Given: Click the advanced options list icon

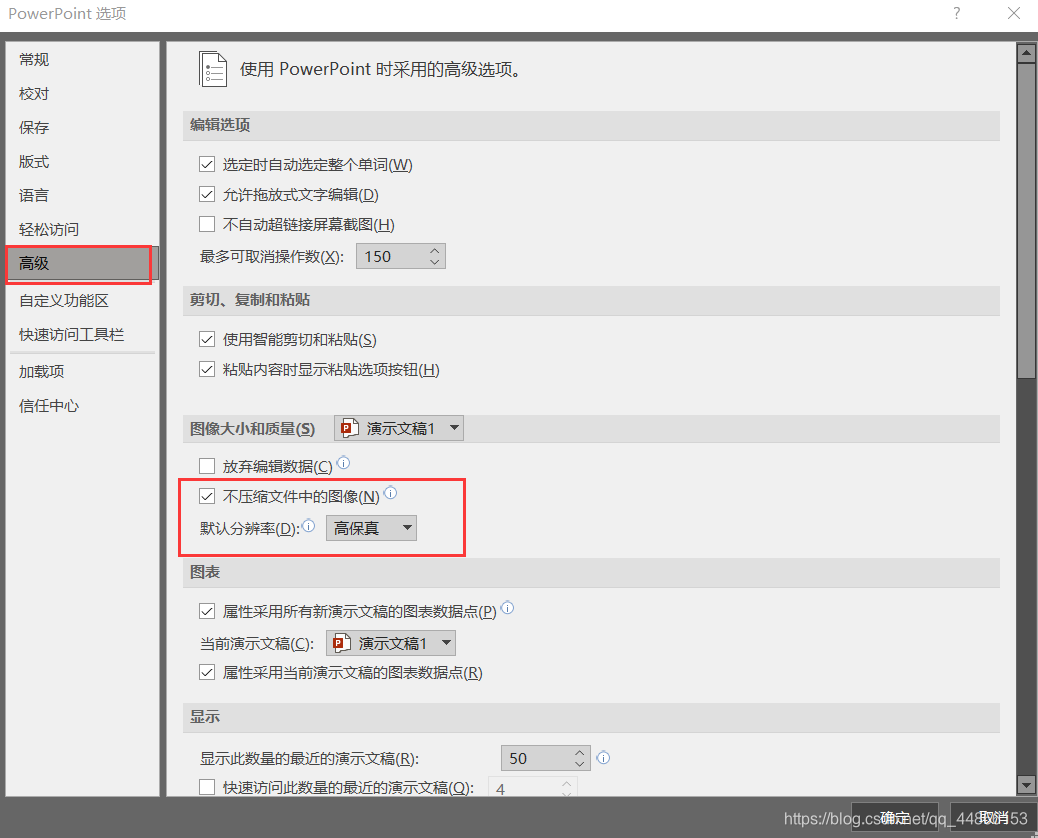Looking at the screenshot, I should tap(213, 70).
